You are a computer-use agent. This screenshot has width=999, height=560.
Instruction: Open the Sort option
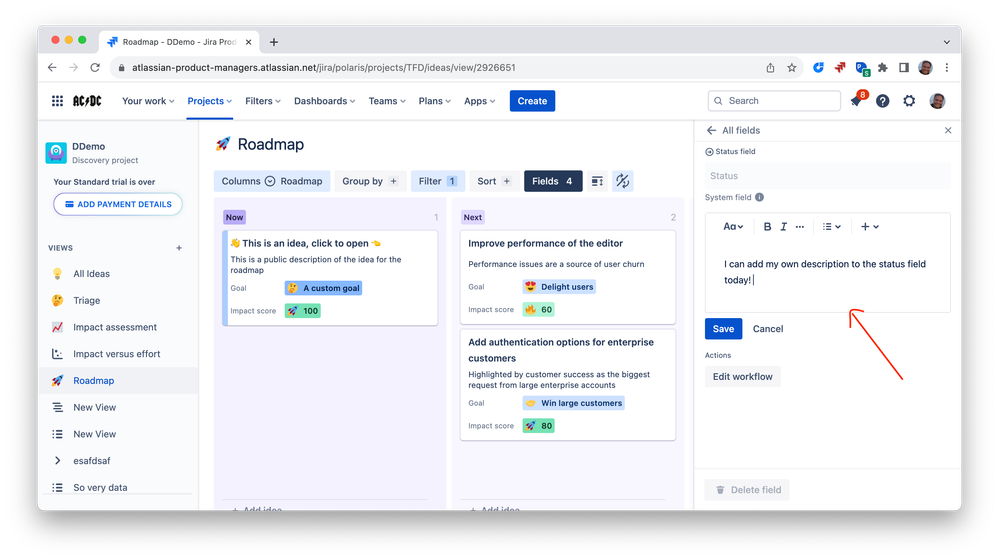point(494,182)
